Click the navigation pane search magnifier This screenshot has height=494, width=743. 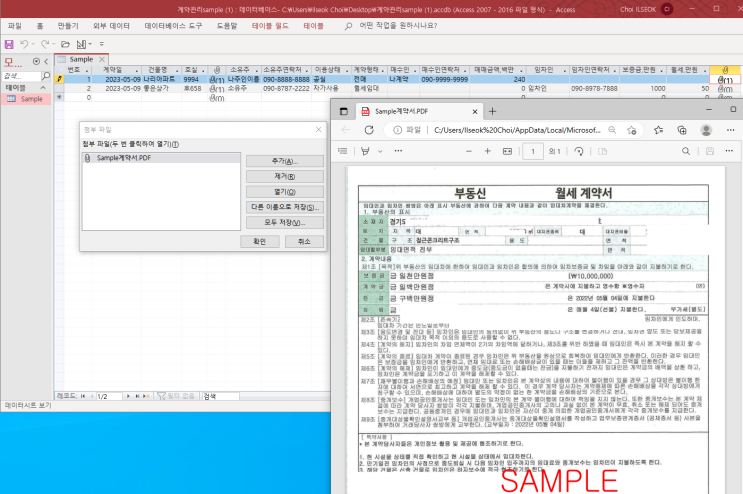(x=46, y=76)
